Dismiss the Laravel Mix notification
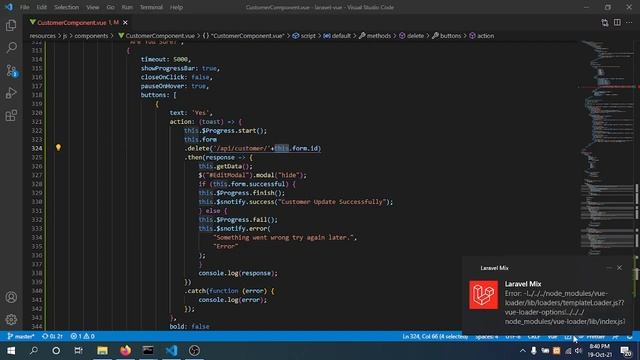 point(619,268)
